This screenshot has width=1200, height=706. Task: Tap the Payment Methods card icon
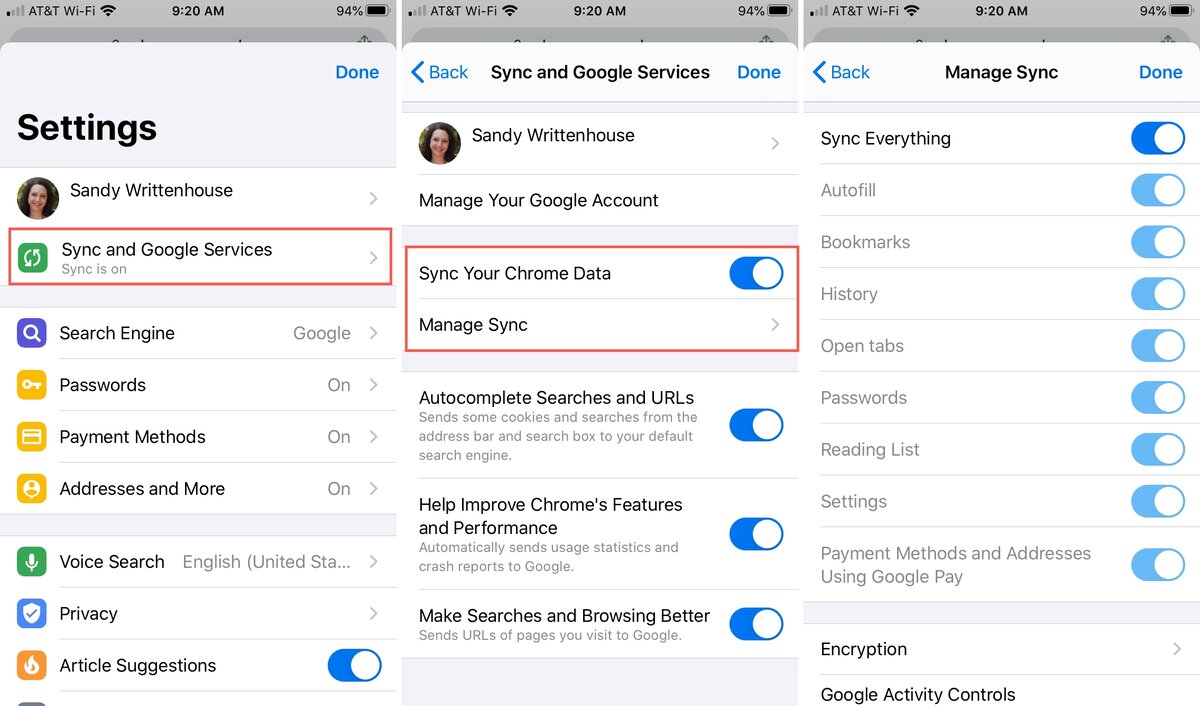32,437
